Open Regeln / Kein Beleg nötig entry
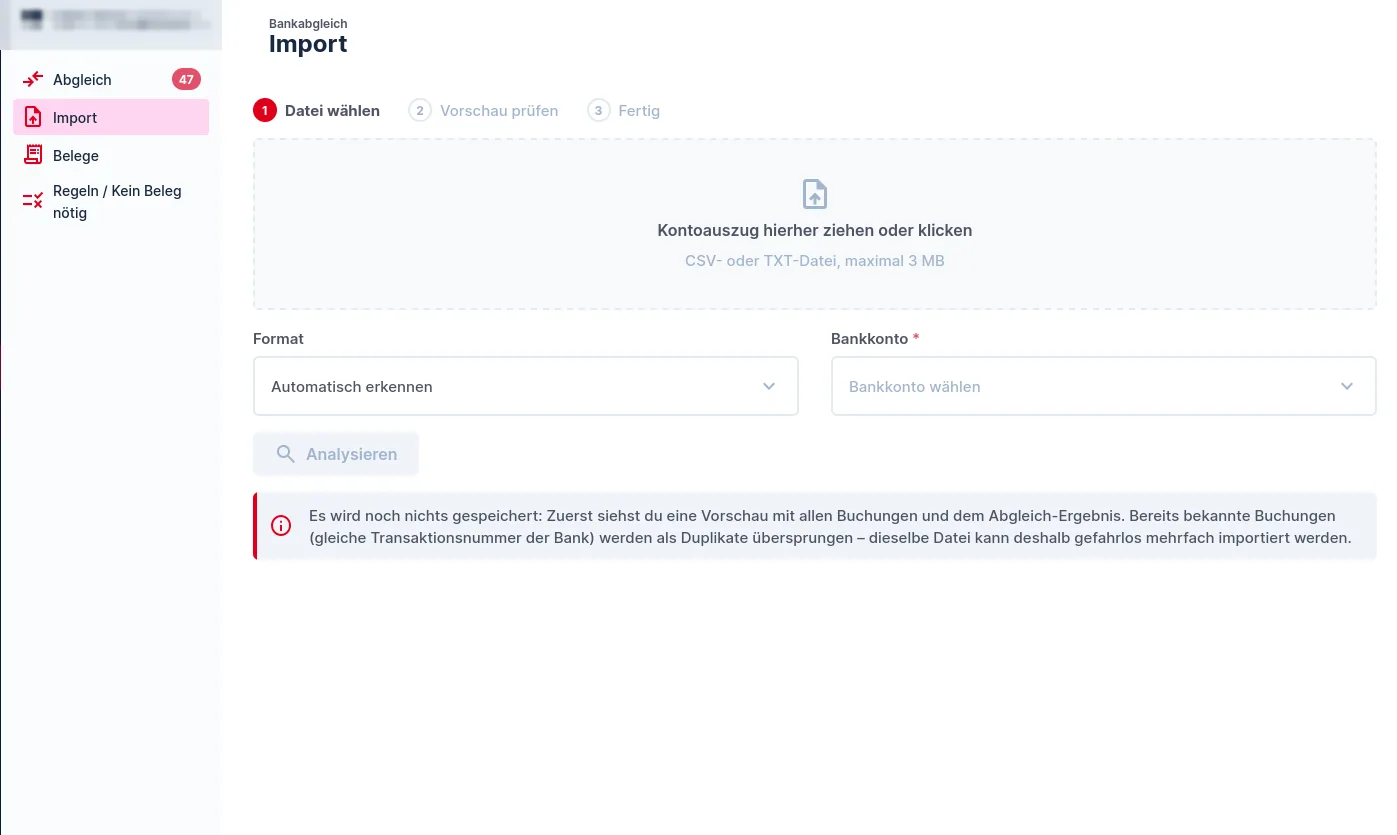 click(111, 201)
